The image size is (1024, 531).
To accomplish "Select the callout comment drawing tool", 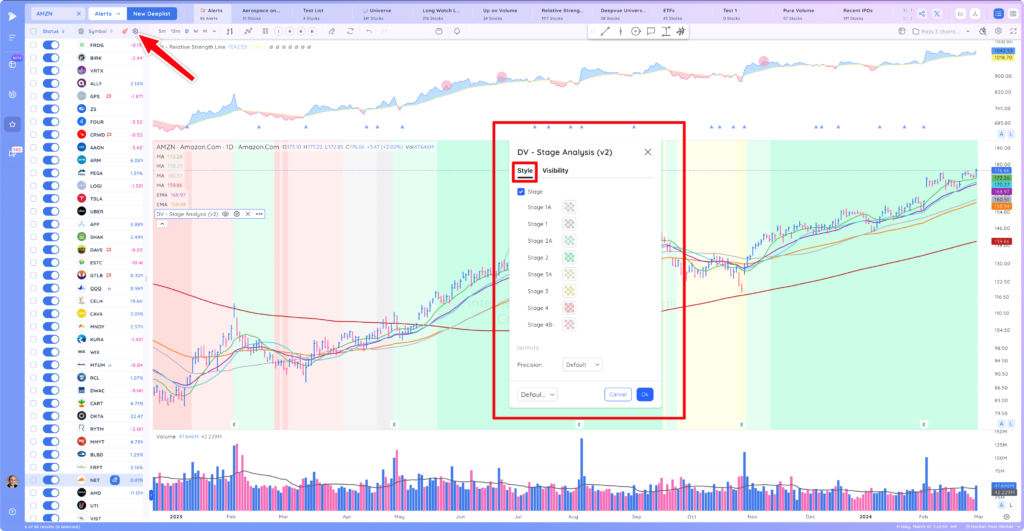I will (x=650, y=31).
